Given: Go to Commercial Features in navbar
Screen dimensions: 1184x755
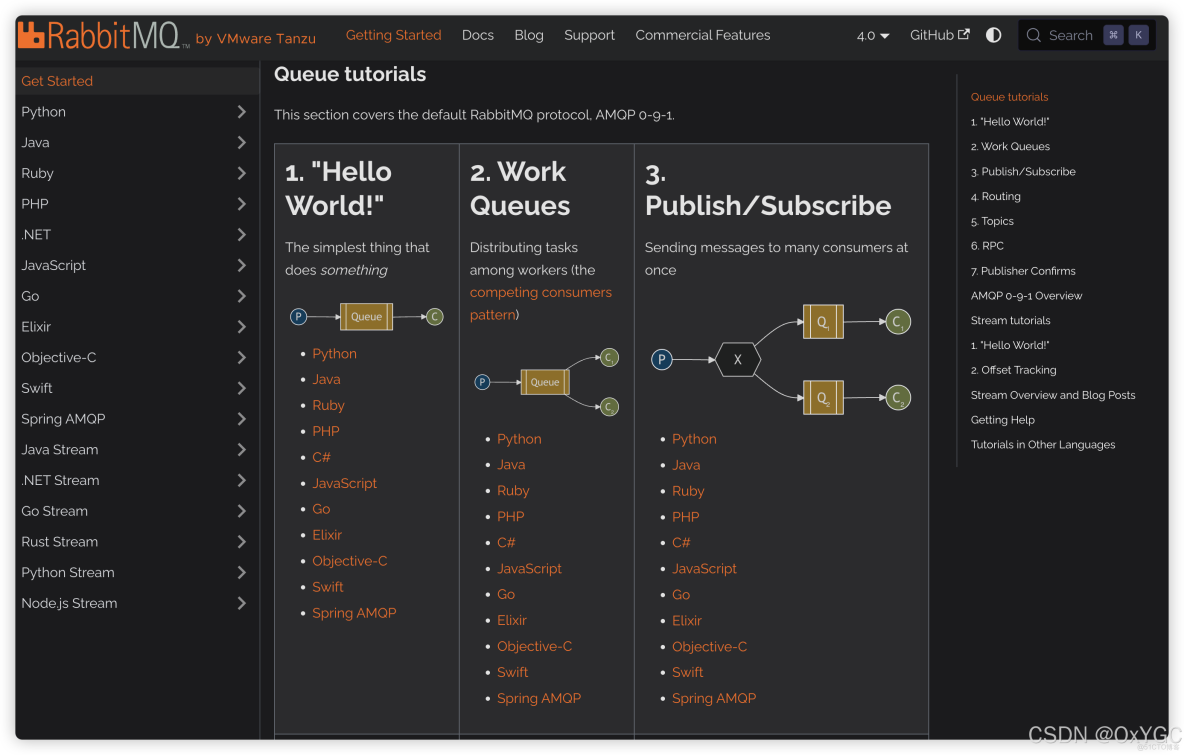Looking at the screenshot, I should pos(703,35).
